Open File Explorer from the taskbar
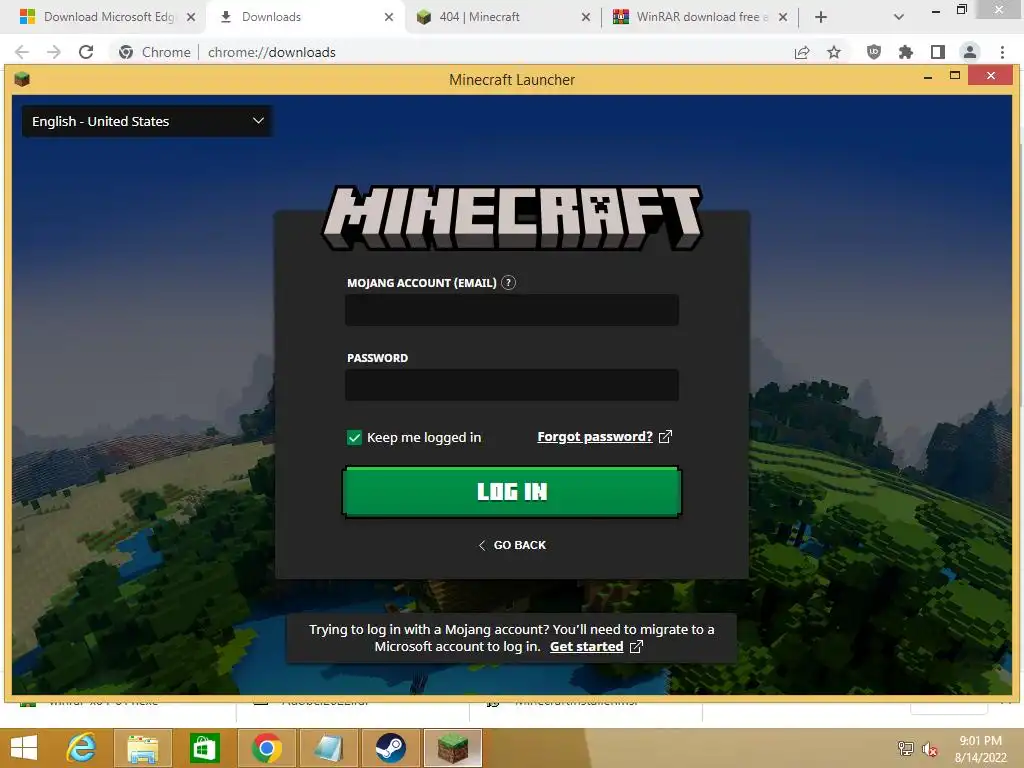This screenshot has width=1024, height=768. tap(143, 748)
